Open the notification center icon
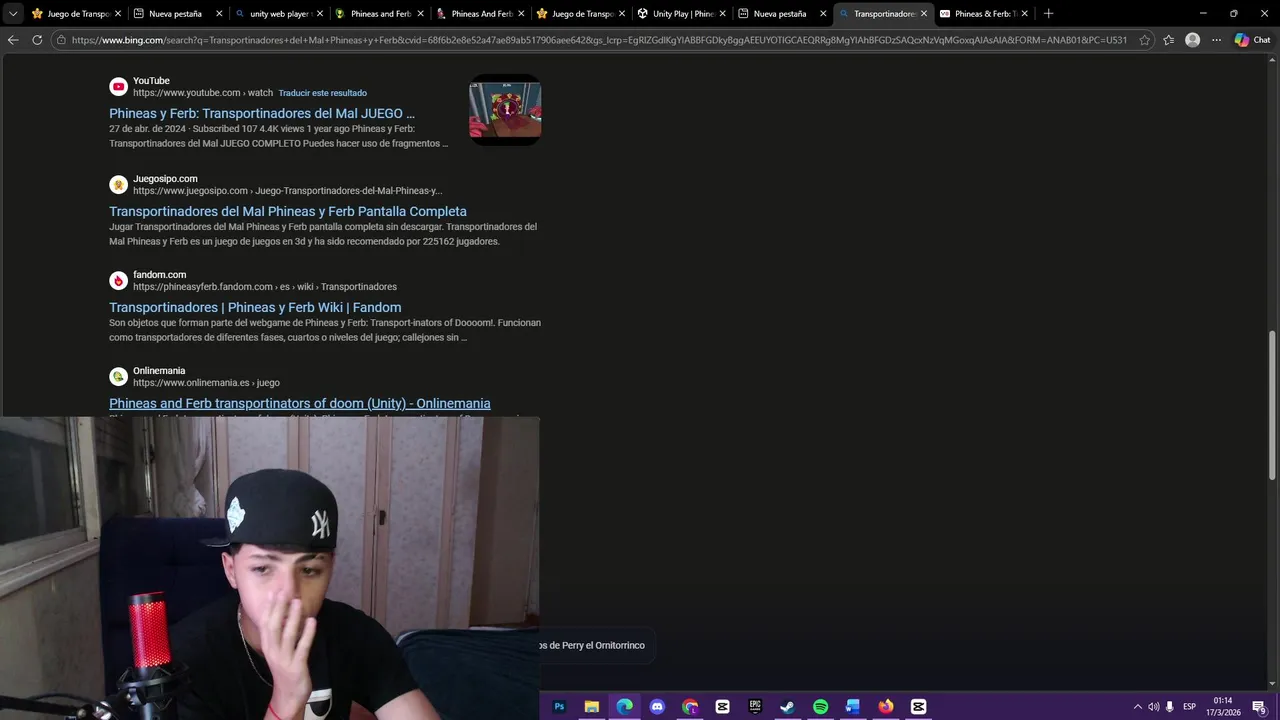Screen dimensions: 1280x720 (x=1259, y=707)
